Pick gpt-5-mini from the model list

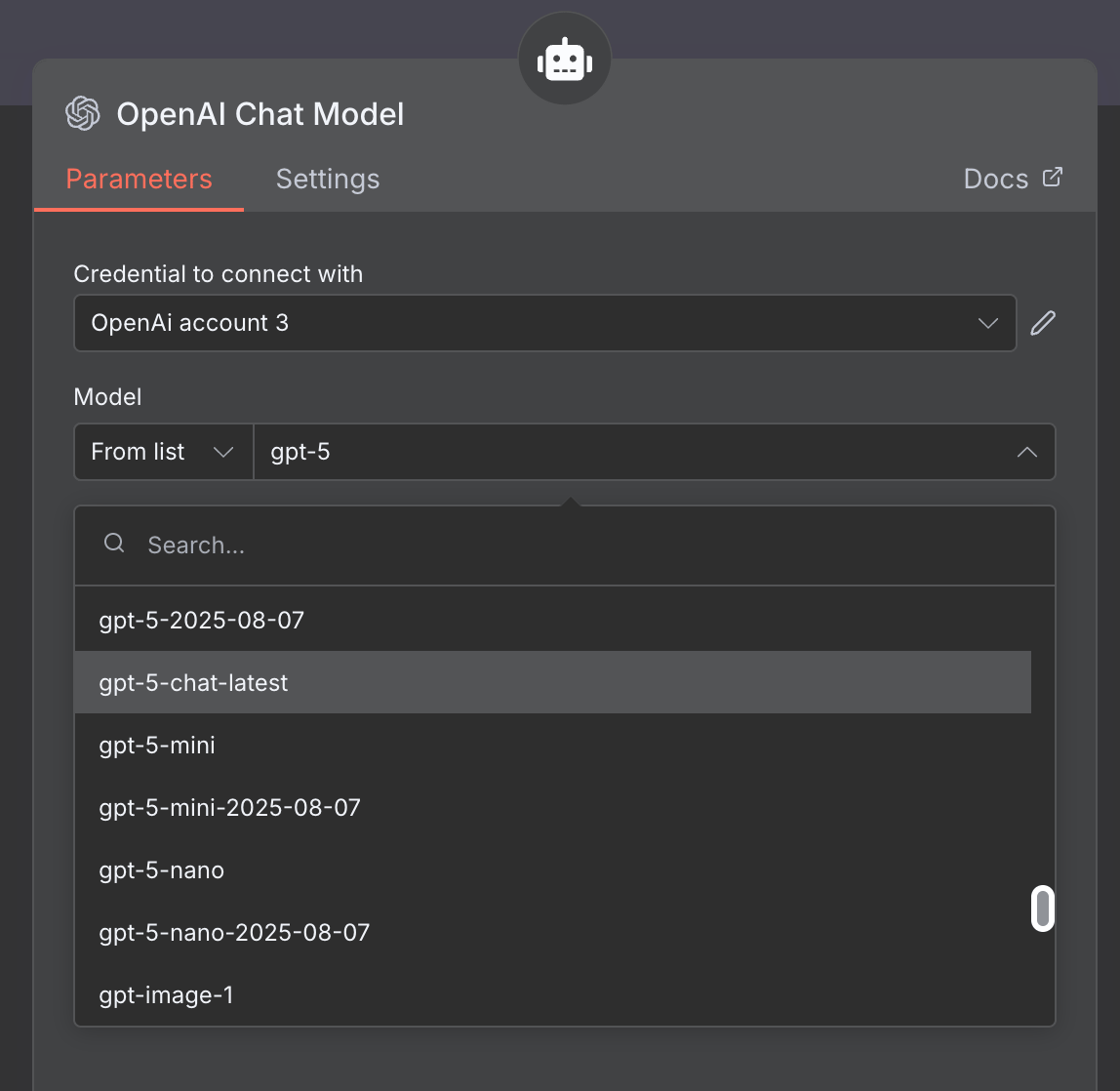coord(157,746)
